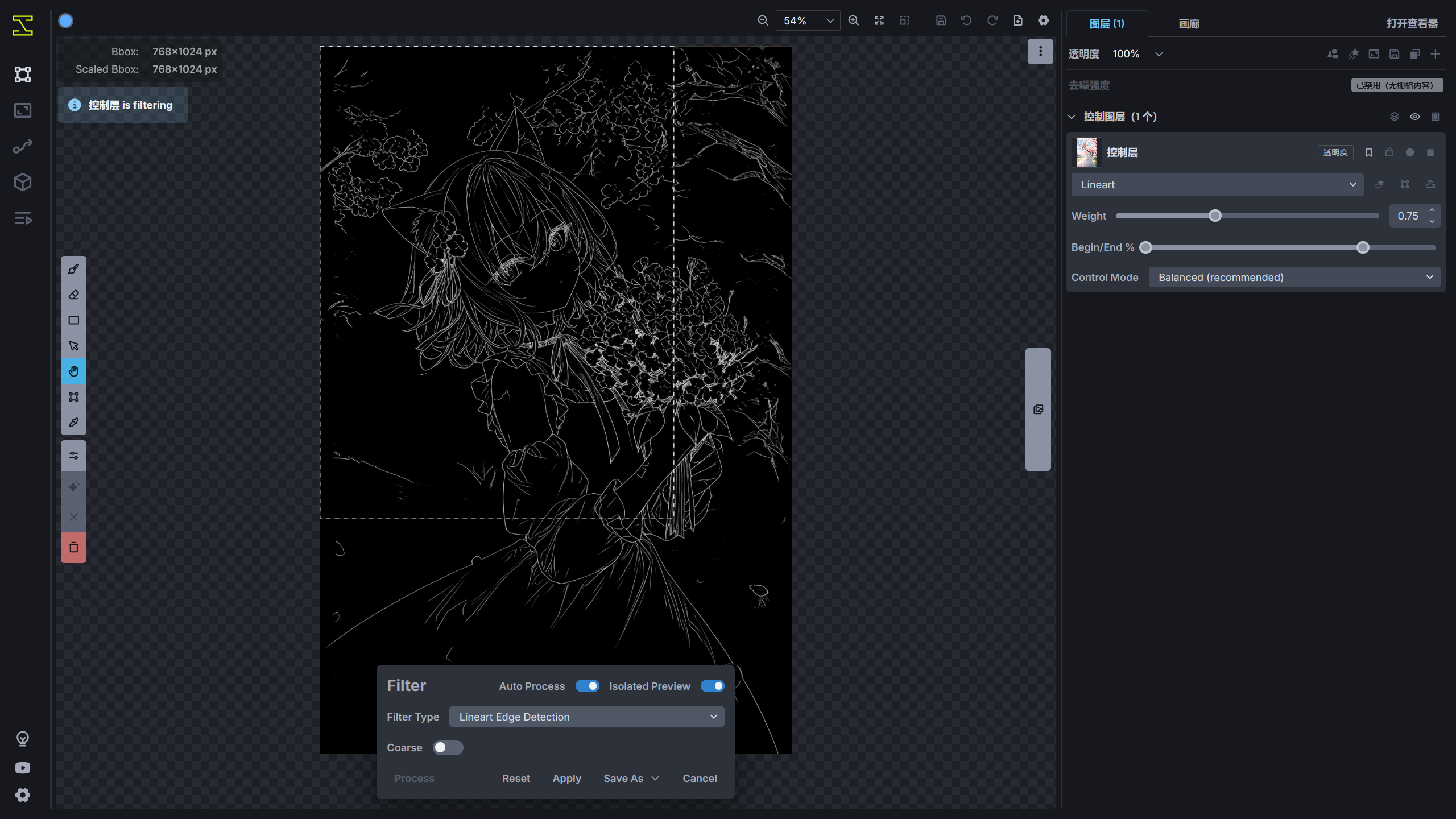Disable Isolated Preview switch
Image resolution: width=1456 pixels, height=819 pixels.
pos(712,686)
